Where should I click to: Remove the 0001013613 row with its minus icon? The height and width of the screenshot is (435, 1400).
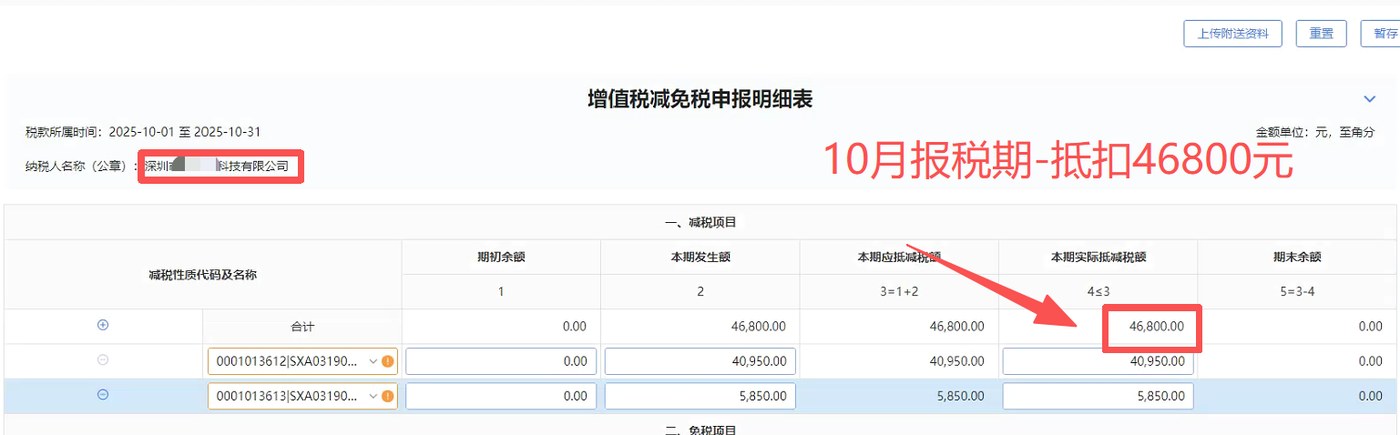[102, 395]
